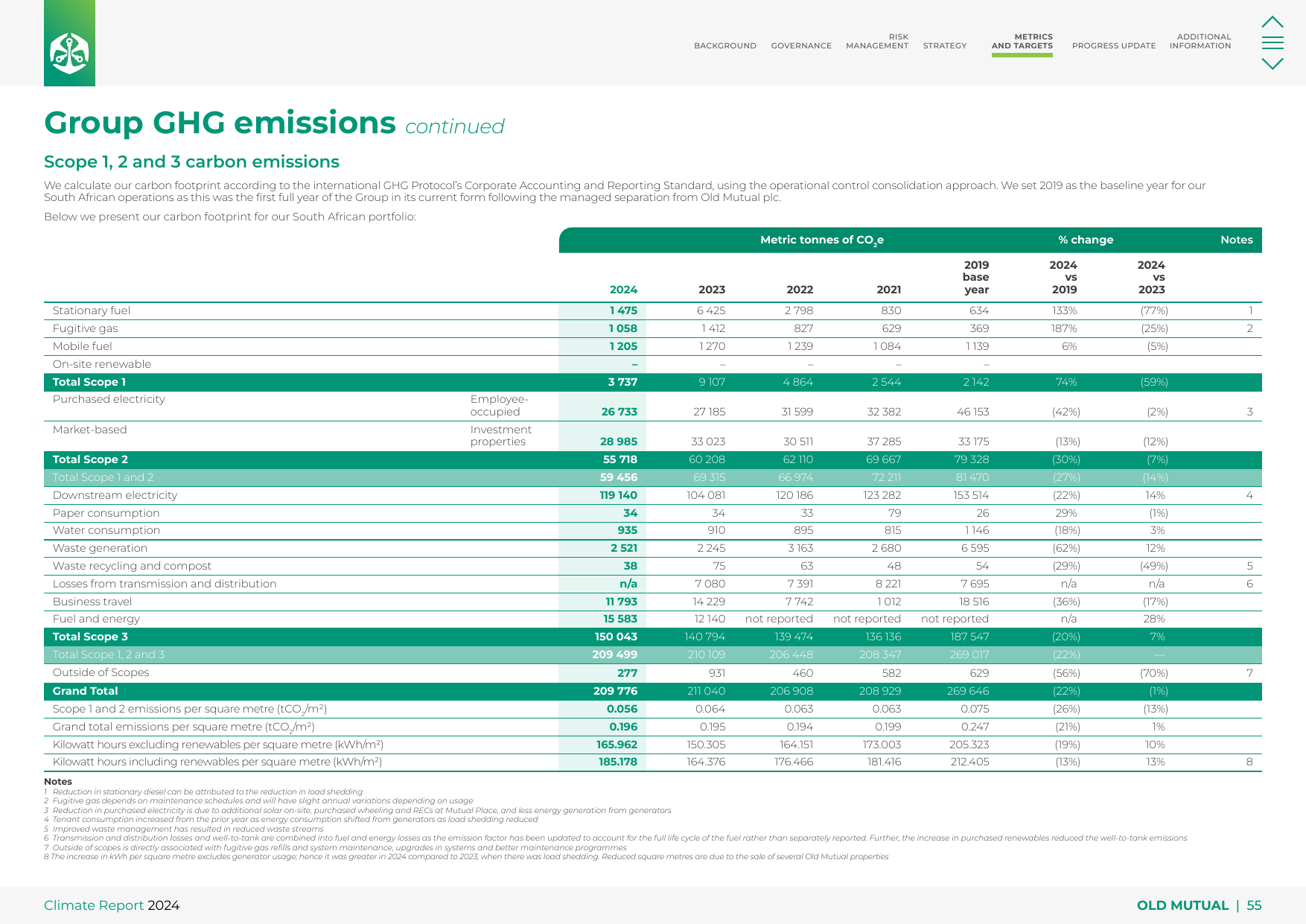This screenshot has width=1306, height=924.
Task: Go to next page with down chevron
Action: [1272, 64]
